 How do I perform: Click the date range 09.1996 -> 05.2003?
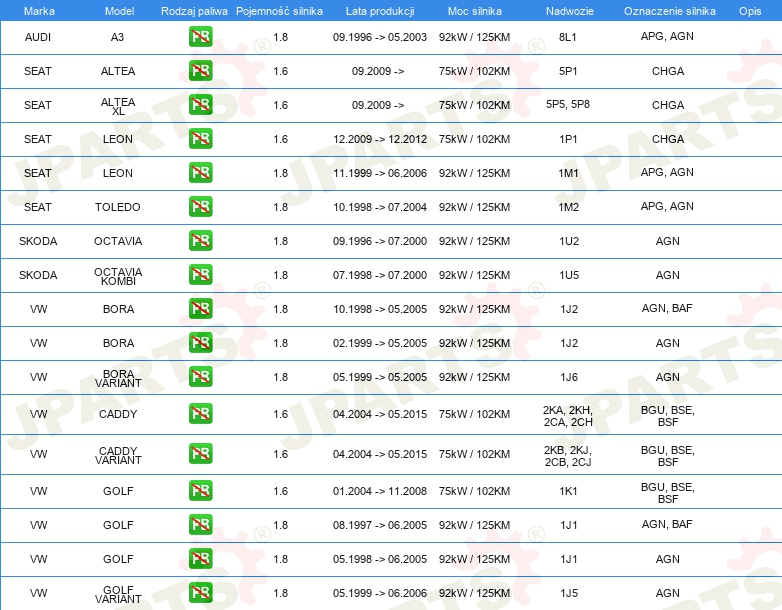(380, 37)
